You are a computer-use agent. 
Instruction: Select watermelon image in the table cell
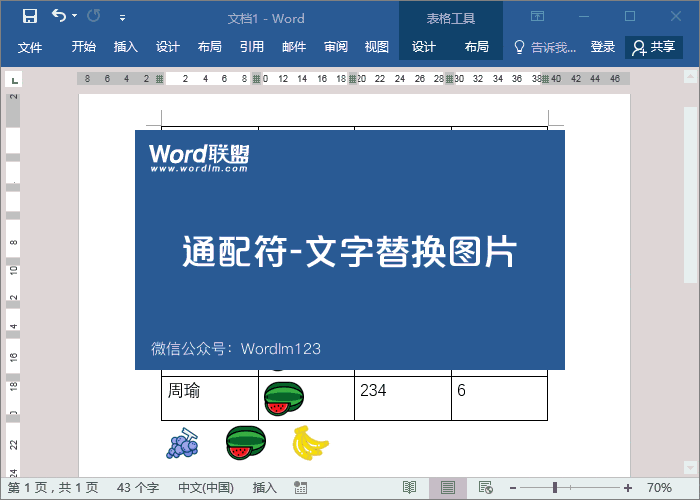pyautogui.click(x=284, y=399)
